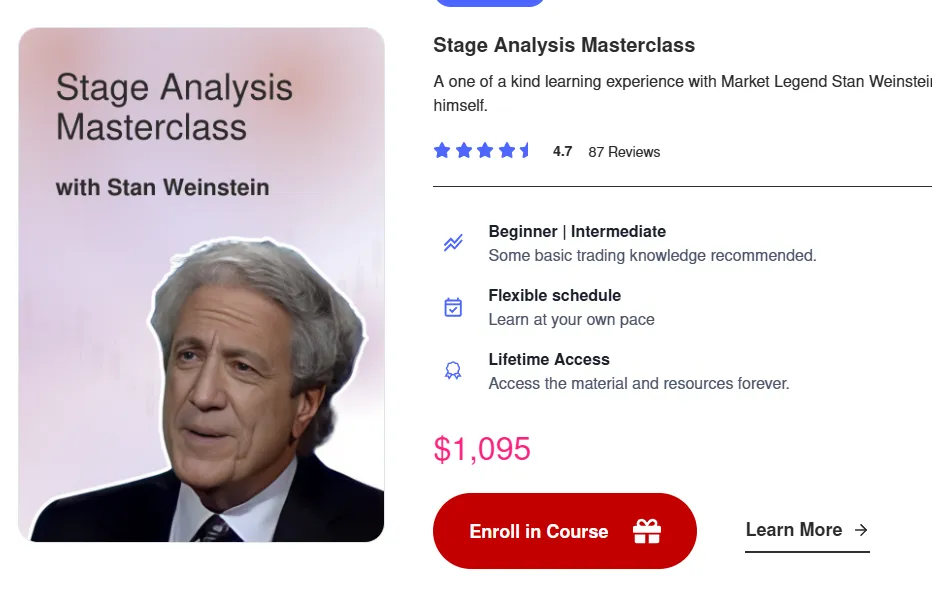The width and height of the screenshot is (932, 604).
Task: Click the blue pill button above the title
Action: [490, 3]
